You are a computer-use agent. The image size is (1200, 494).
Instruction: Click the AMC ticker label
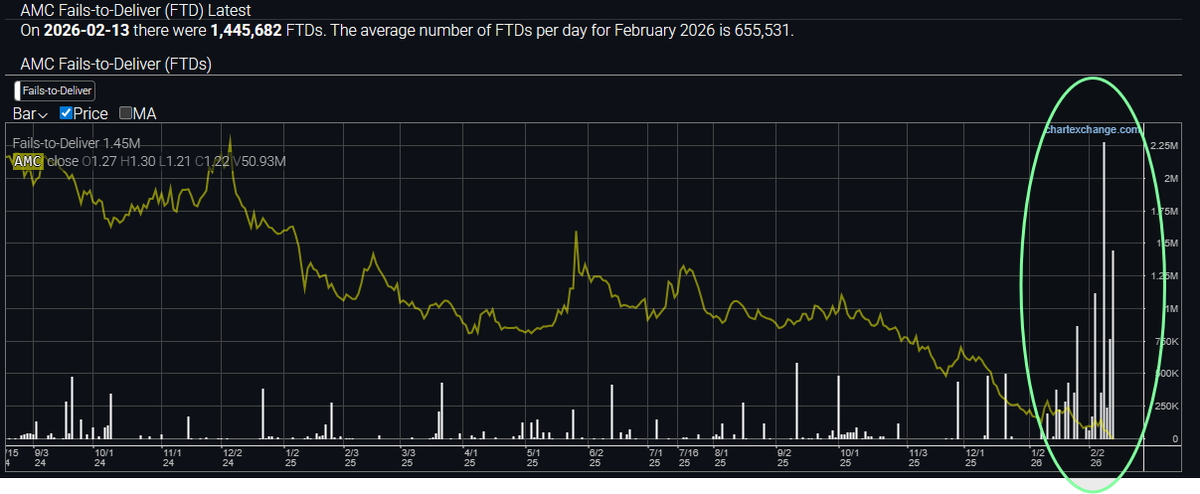(x=27, y=161)
